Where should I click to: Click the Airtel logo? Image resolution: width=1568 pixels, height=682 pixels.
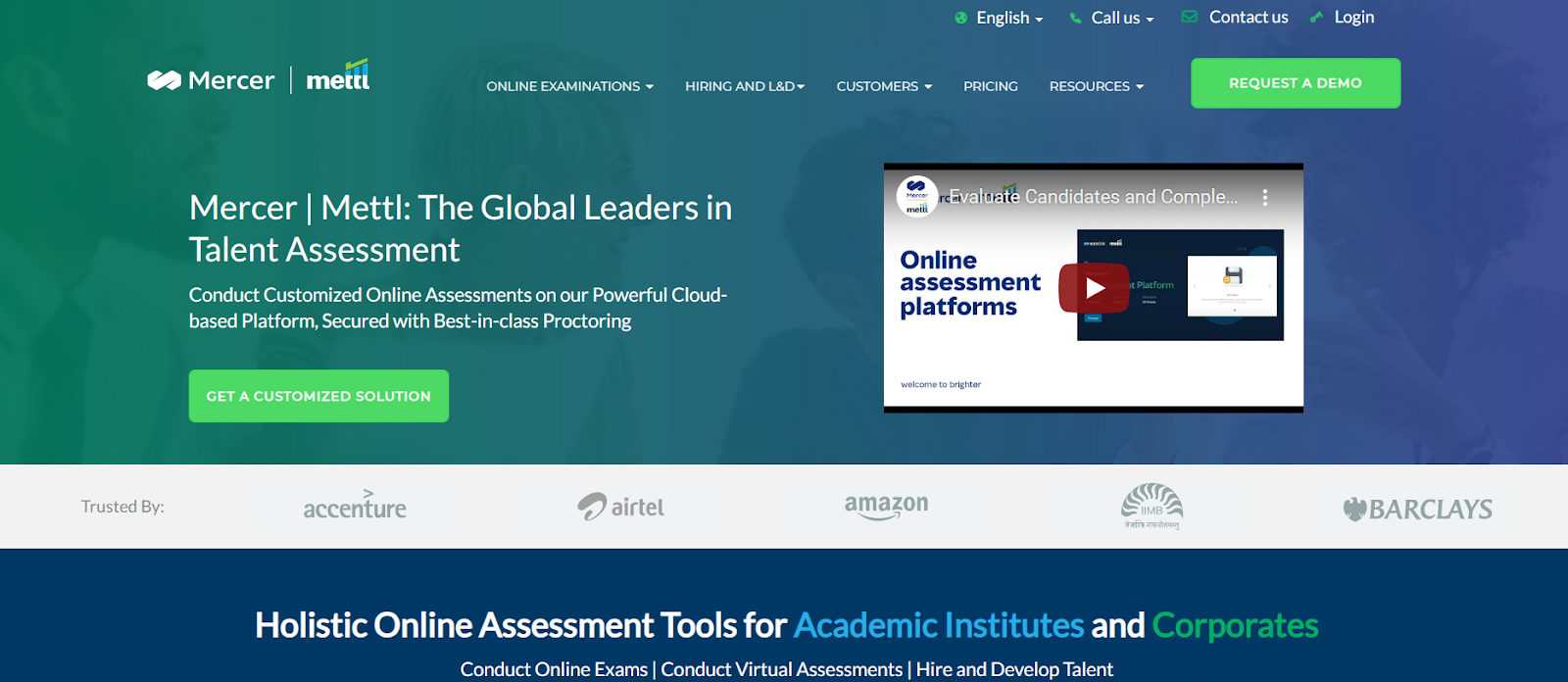click(x=620, y=507)
